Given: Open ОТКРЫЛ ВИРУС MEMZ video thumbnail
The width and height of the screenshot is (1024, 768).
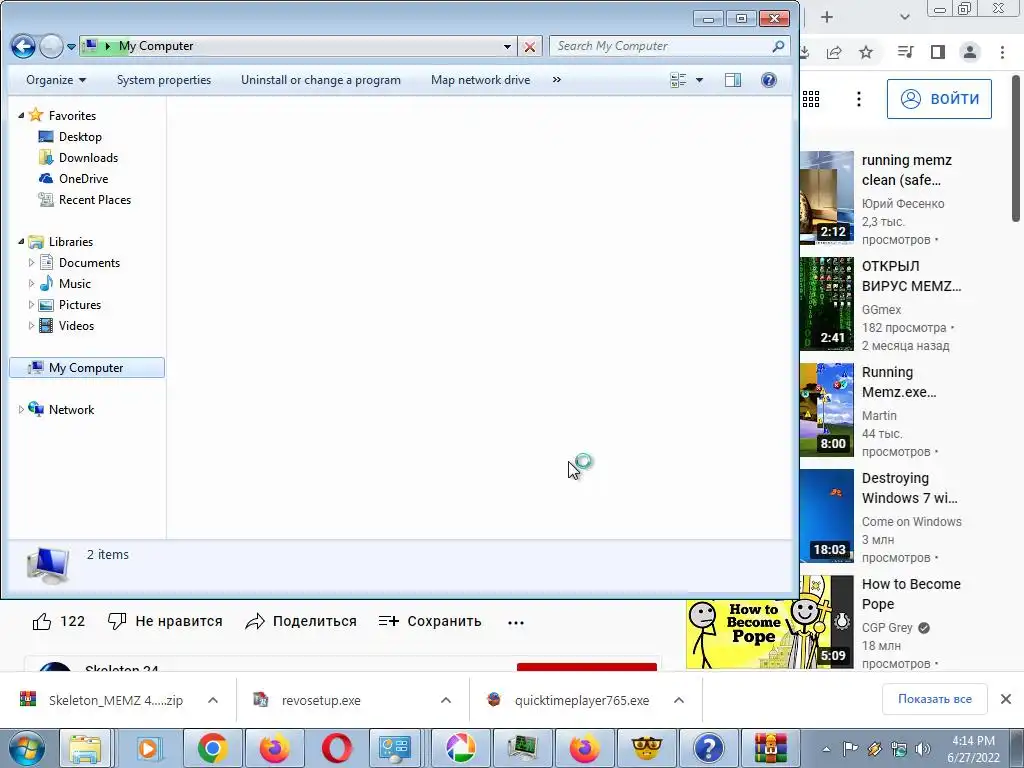Looking at the screenshot, I should click(x=827, y=304).
